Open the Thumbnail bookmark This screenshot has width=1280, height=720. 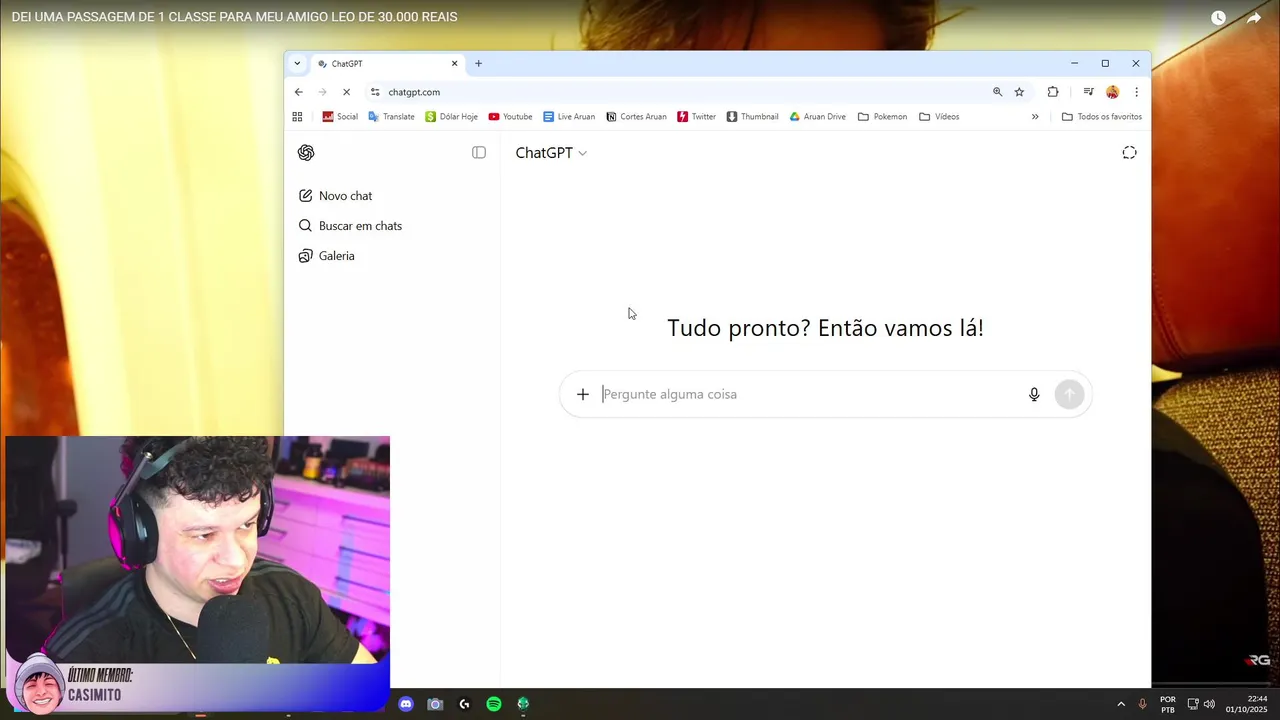pos(752,117)
